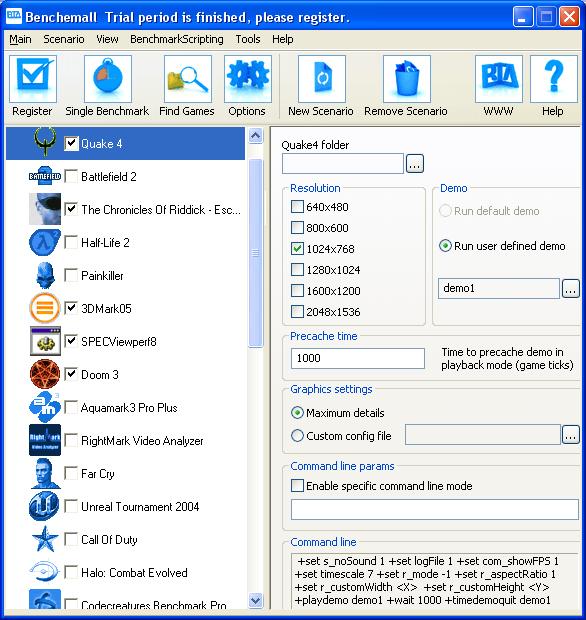586x620 pixels.
Task: Click the Unreal Tournament 2004 icon
Action: (x=44, y=506)
